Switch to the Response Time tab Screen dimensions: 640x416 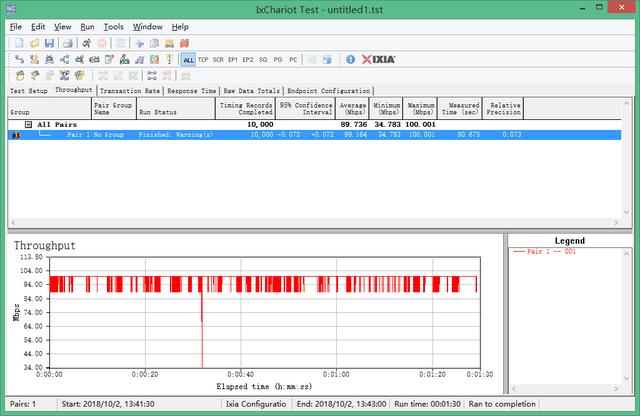192,90
